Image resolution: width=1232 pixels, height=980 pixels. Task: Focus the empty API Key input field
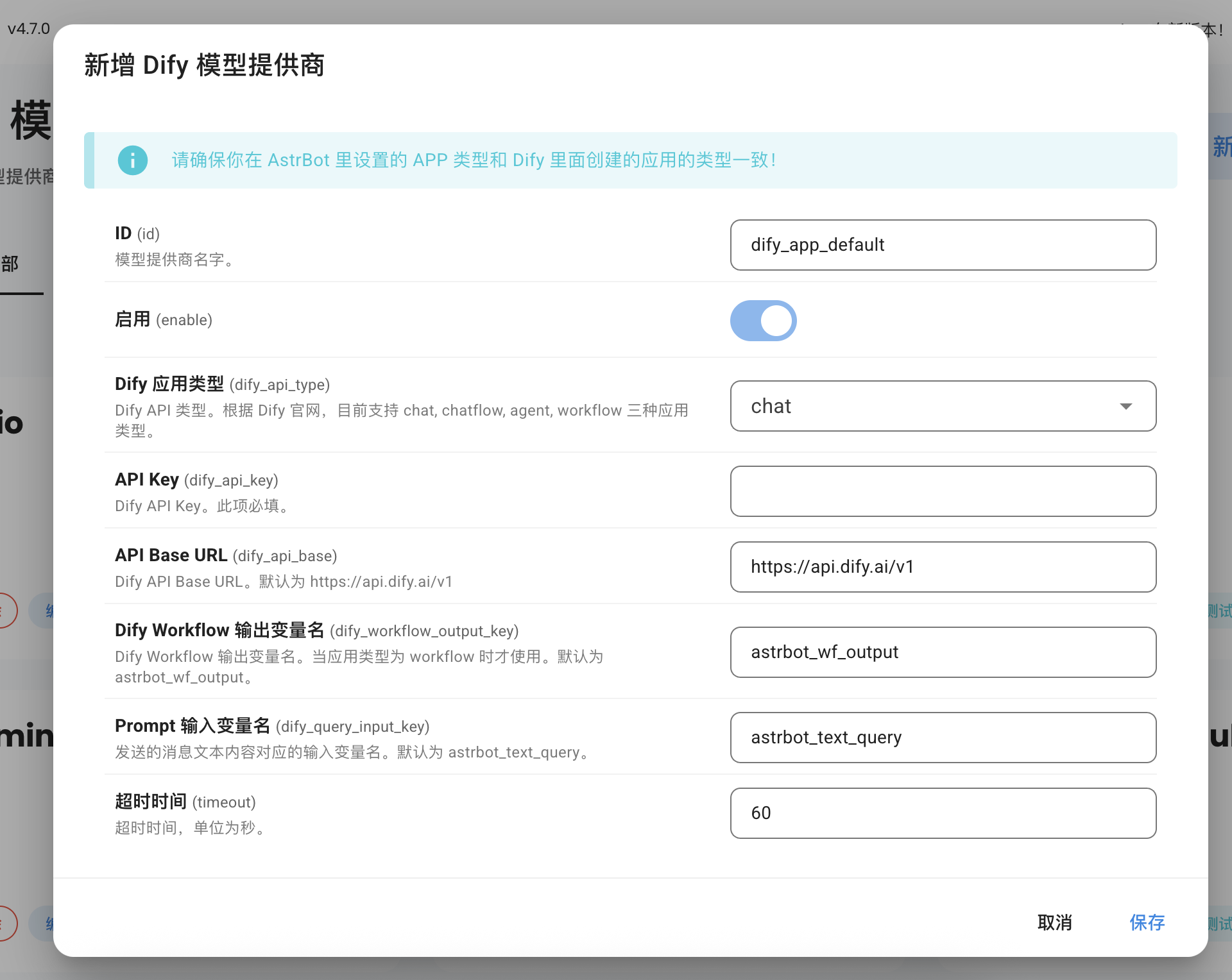coord(943,491)
